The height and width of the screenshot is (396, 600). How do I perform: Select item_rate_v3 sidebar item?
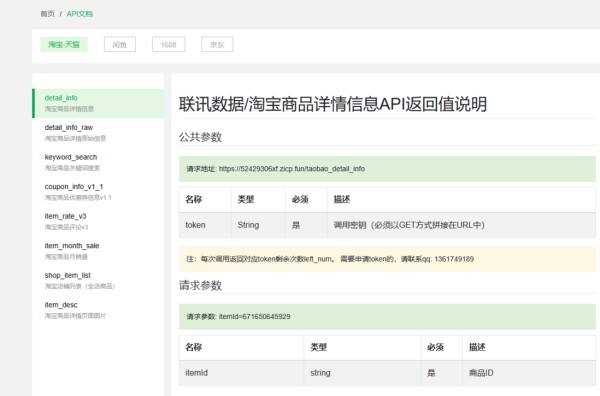[x=98, y=221]
